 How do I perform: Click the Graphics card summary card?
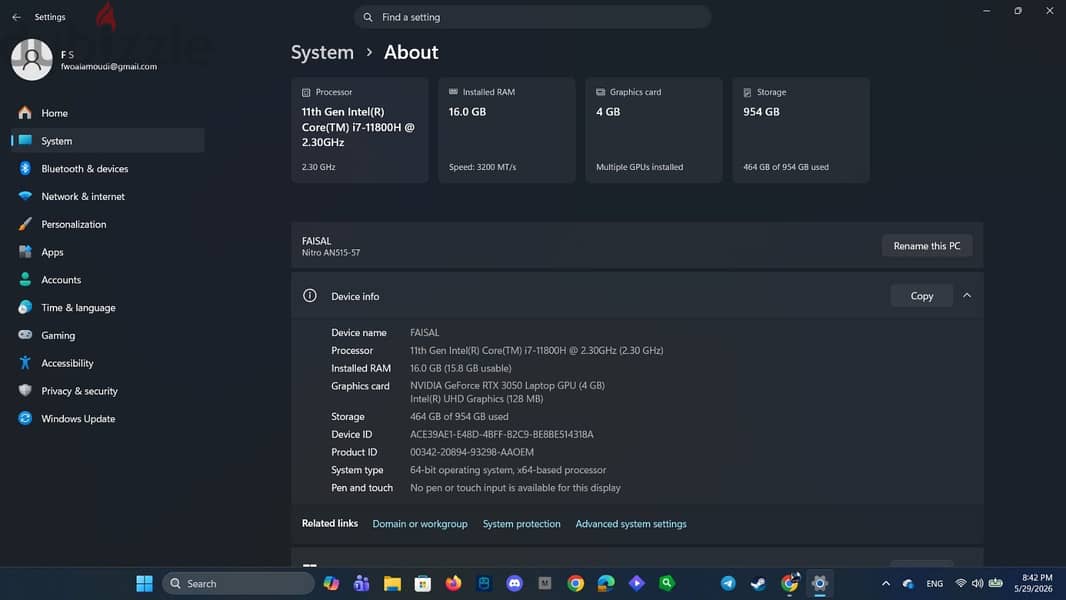click(653, 130)
